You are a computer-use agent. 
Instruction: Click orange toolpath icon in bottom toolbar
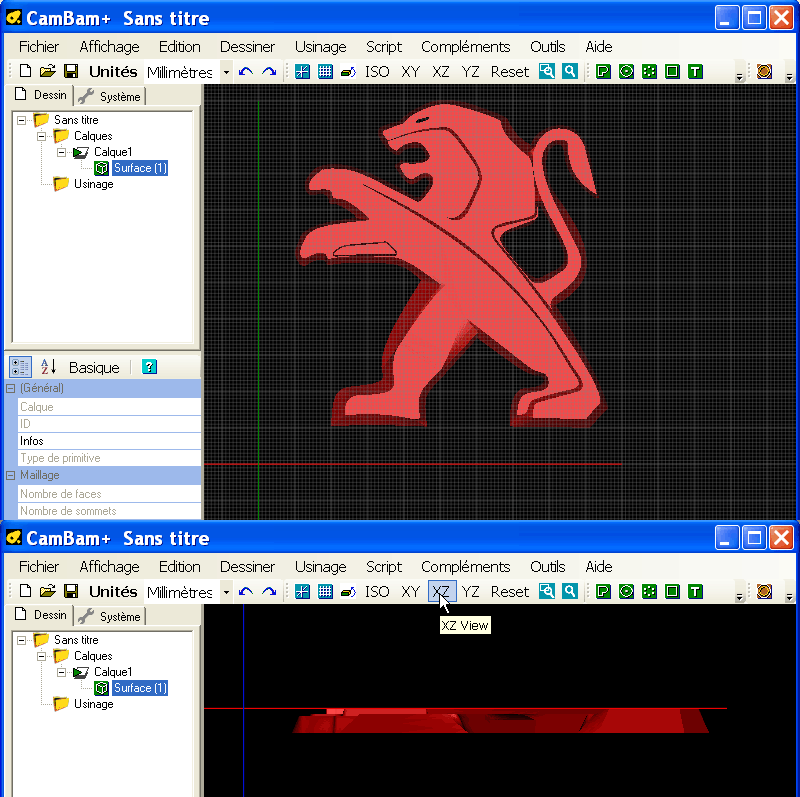tap(764, 591)
